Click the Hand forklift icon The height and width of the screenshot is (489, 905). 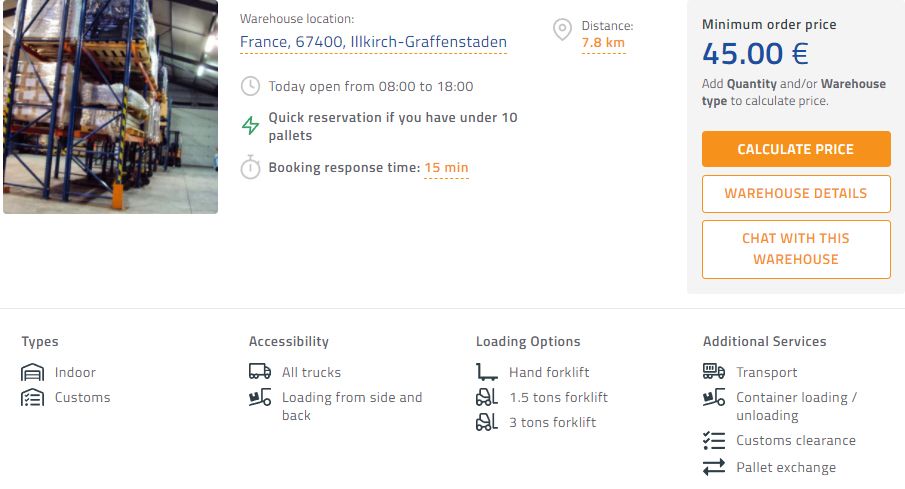point(487,372)
